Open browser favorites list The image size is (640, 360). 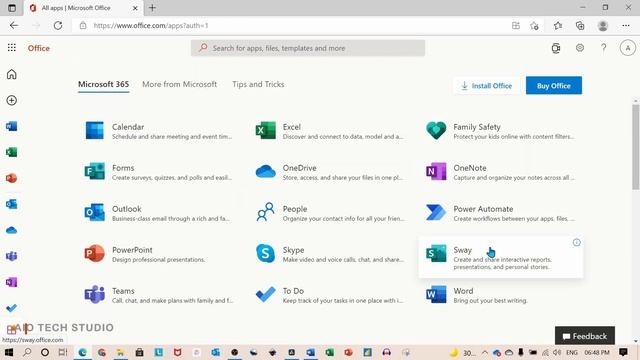pos(558,26)
